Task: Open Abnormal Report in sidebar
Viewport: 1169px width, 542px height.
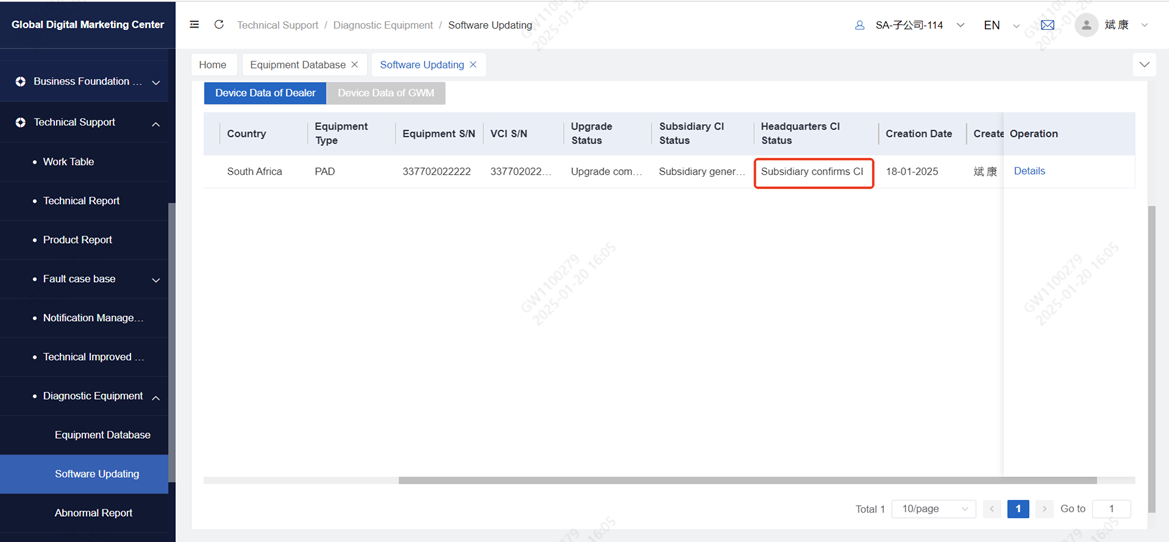Action: pos(94,513)
